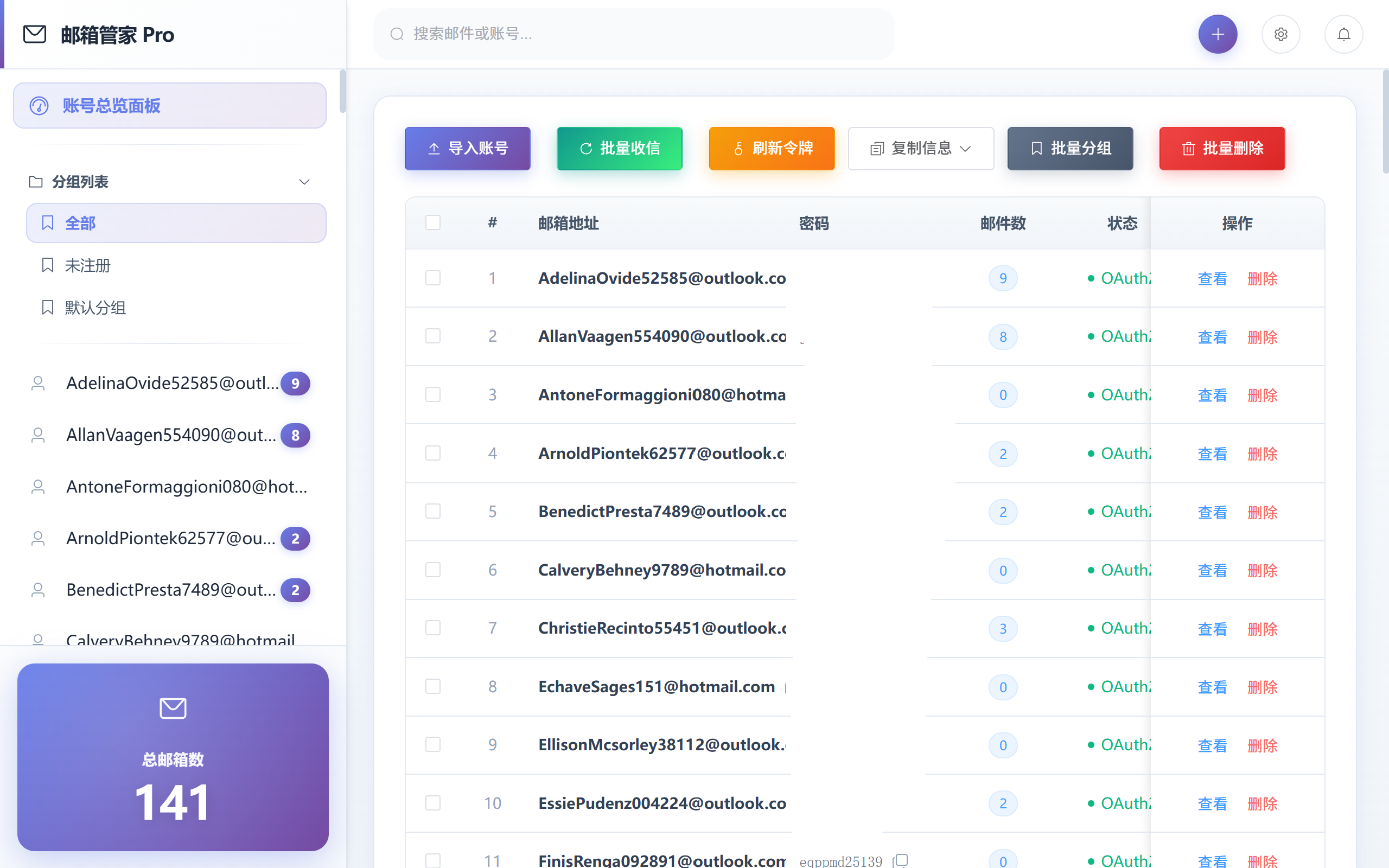Click the search magnifier icon

point(397,34)
